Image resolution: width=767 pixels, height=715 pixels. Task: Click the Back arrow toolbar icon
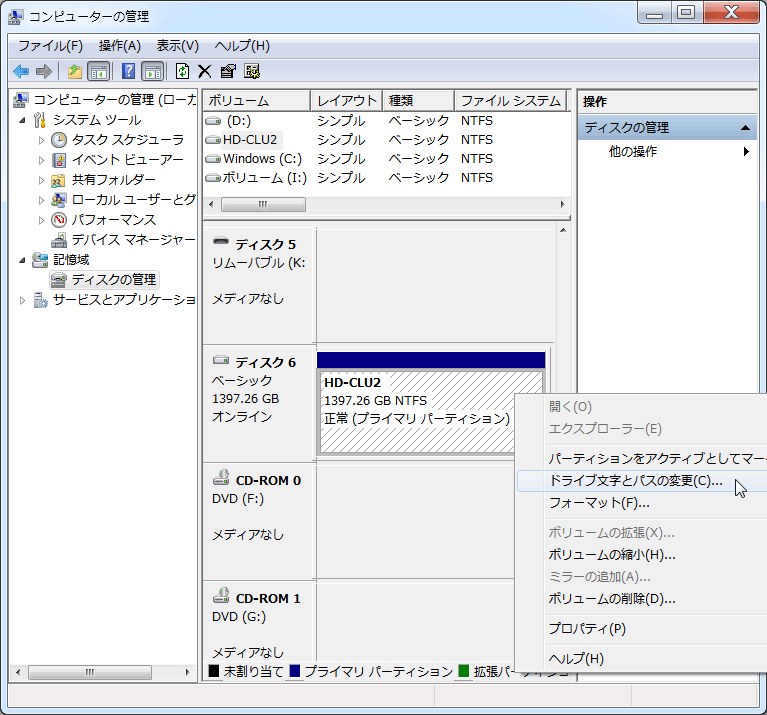[21, 71]
